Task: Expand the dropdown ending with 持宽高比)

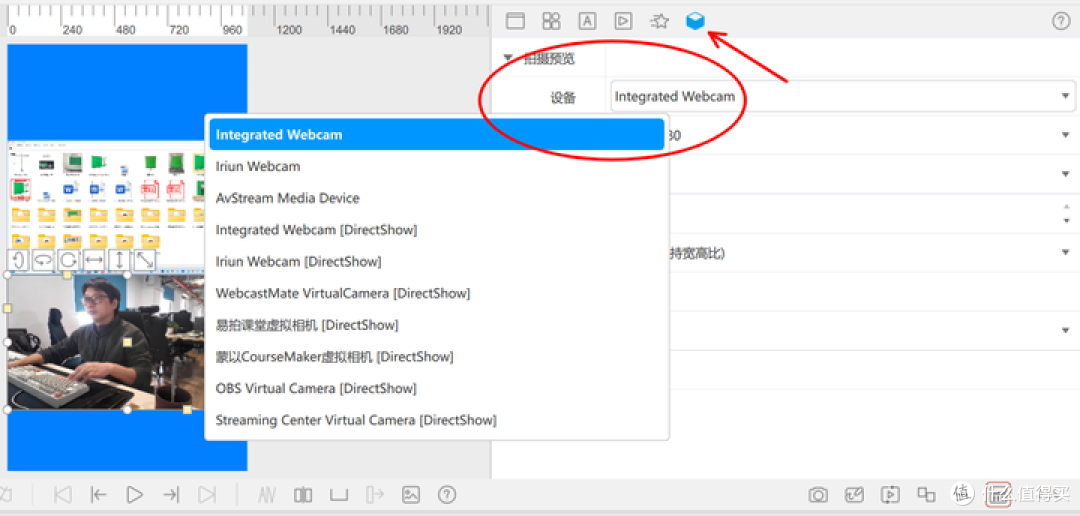Action: click(1066, 252)
